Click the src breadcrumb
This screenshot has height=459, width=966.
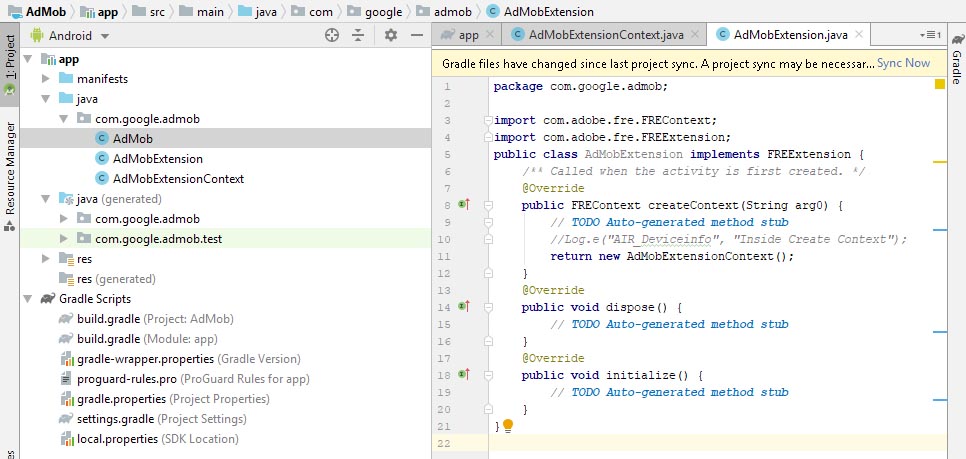click(149, 12)
